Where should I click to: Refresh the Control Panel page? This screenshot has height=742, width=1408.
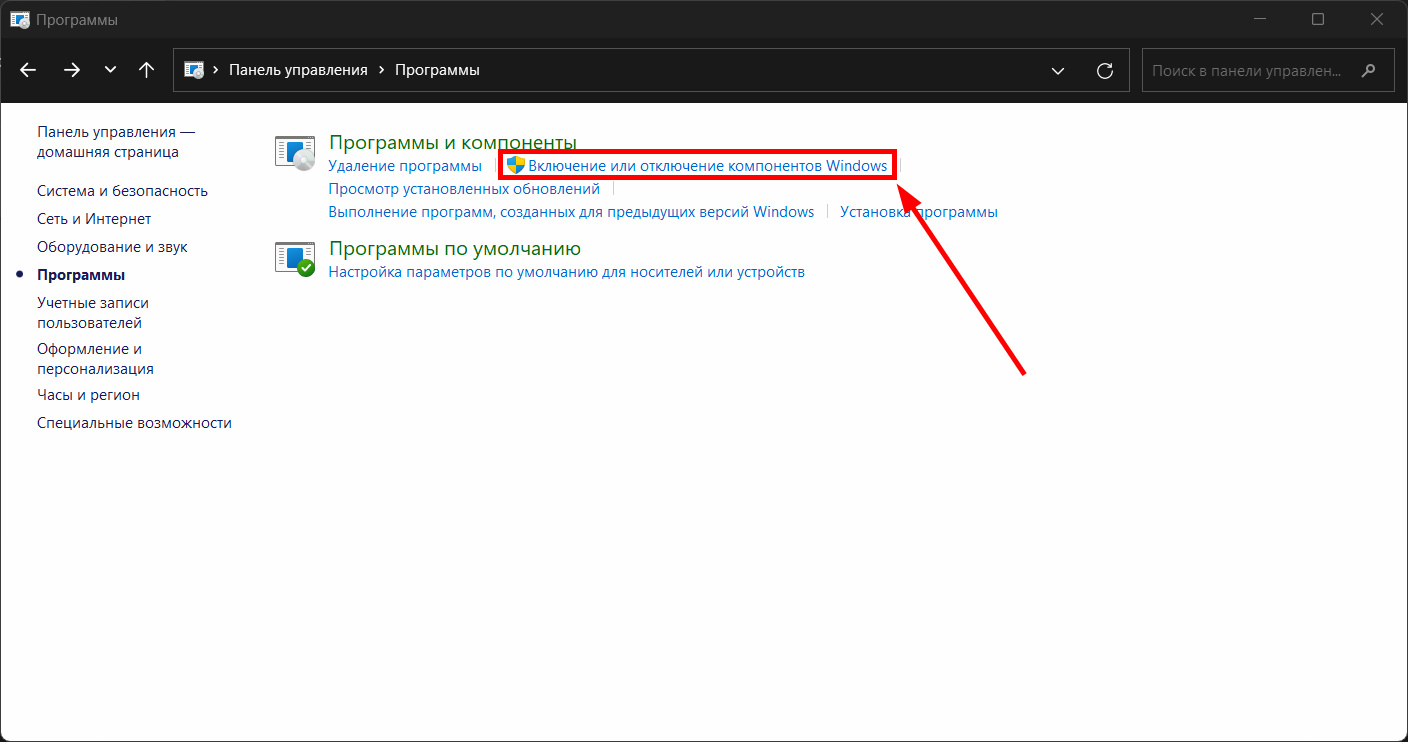pyautogui.click(x=1105, y=70)
